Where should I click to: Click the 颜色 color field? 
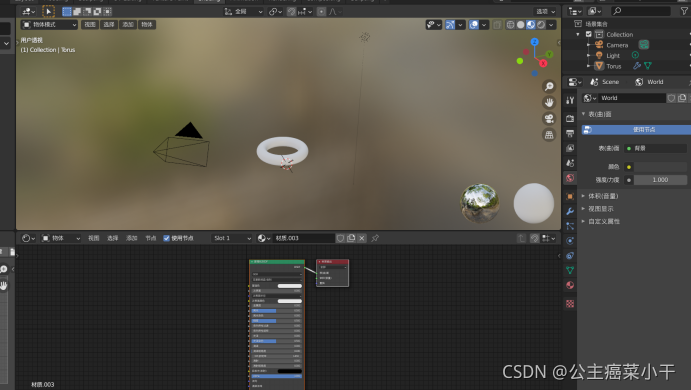pos(660,167)
